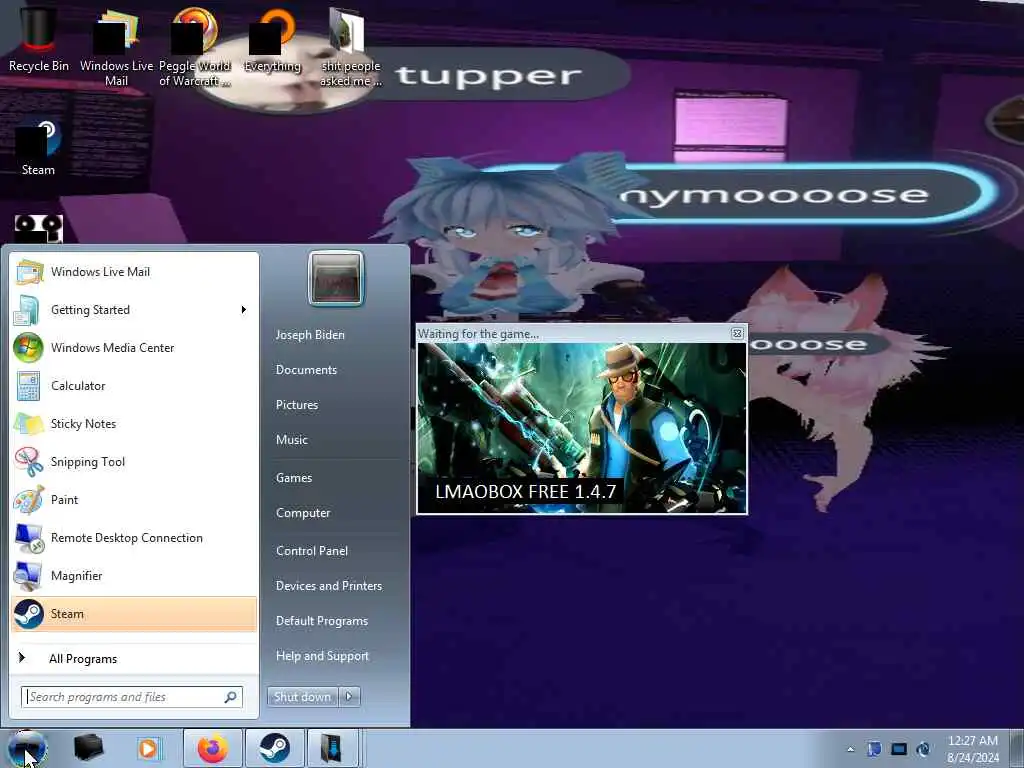This screenshot has height=768, width=1024.
Task: Open Peggle World of Warcraft desktop shortcut
Action: pos(195,46)
